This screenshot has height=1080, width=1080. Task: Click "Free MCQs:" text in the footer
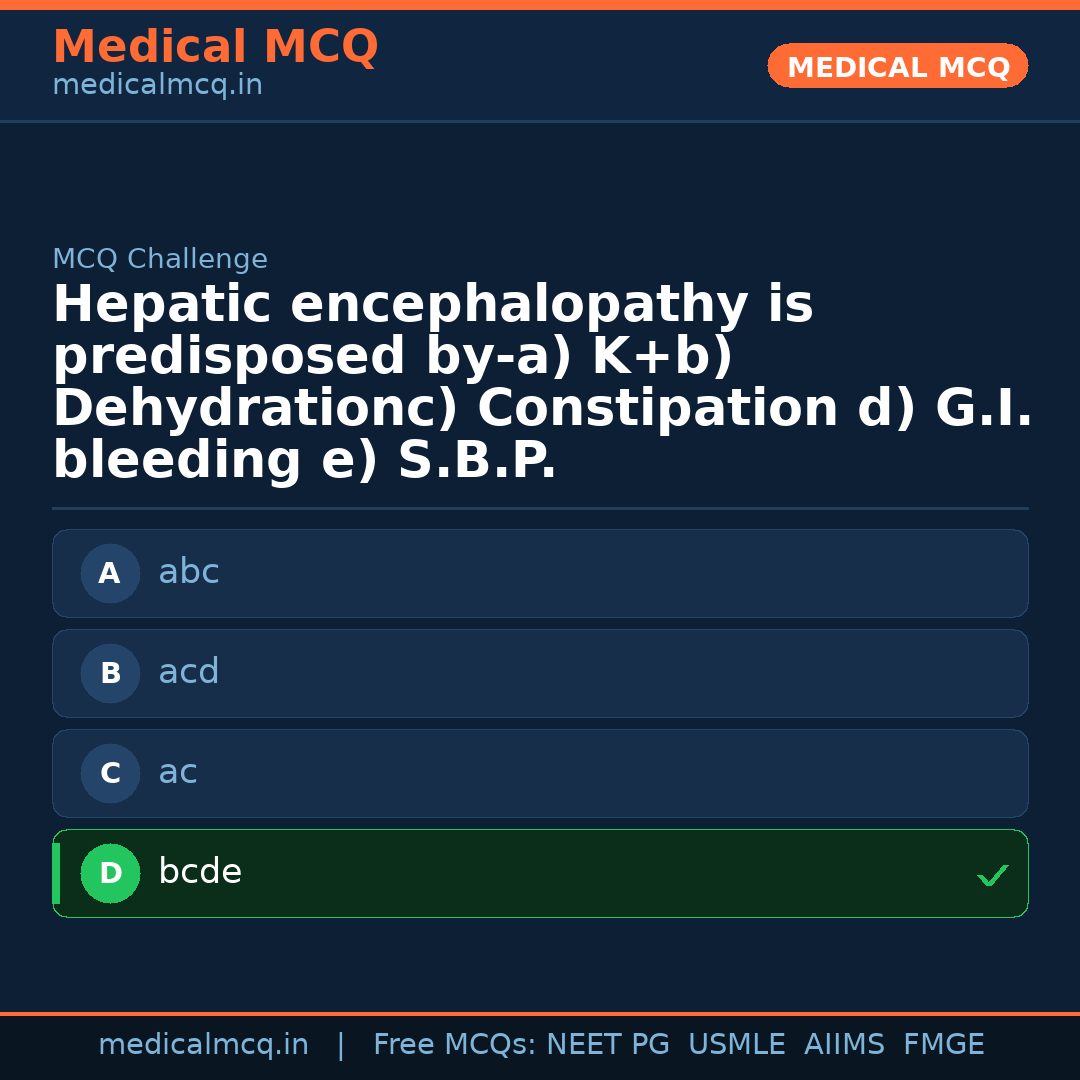click(454, 1045)
